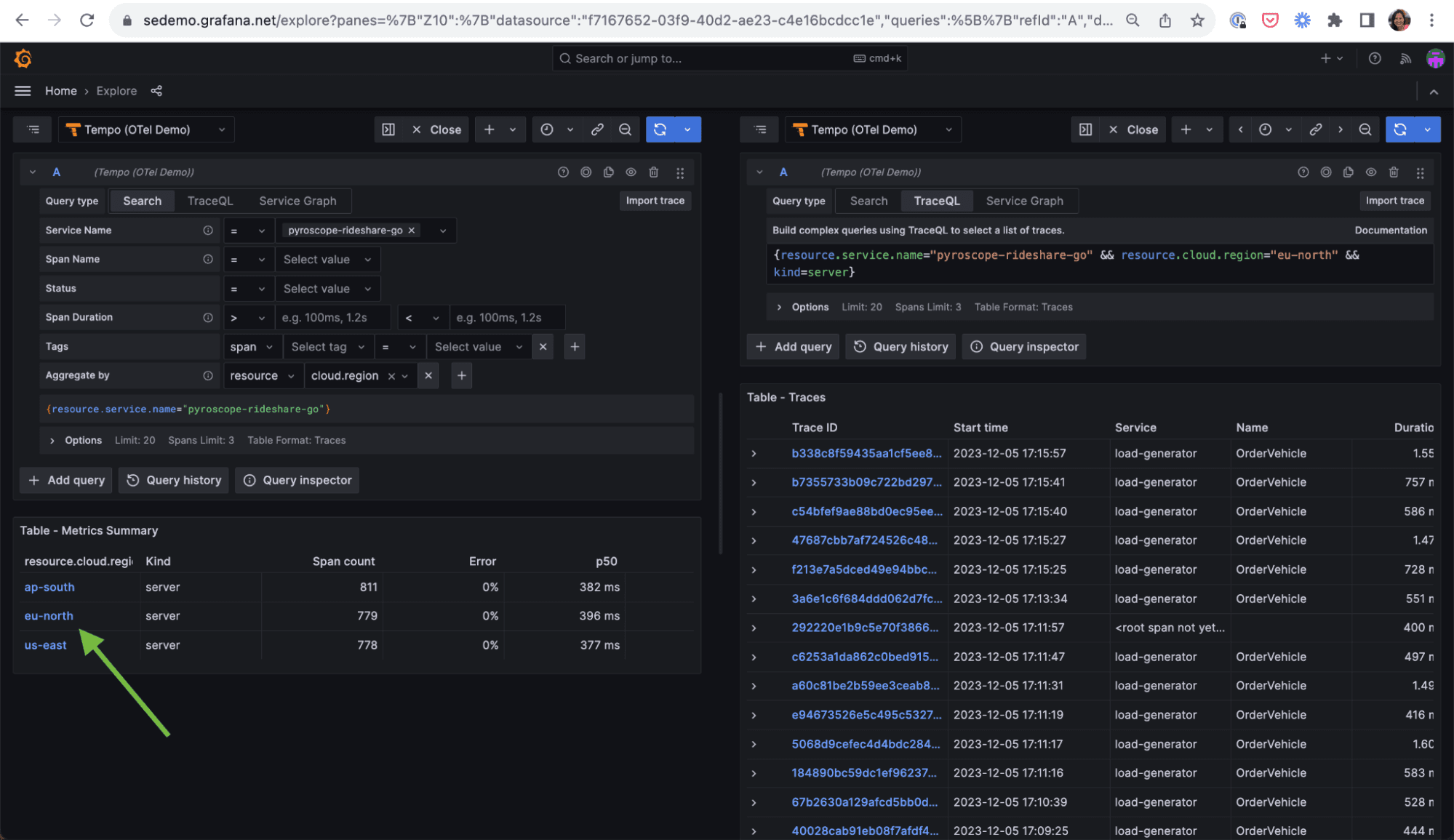
Task: Switch right pane to Search tab
Action: click(x=867, y=201)
